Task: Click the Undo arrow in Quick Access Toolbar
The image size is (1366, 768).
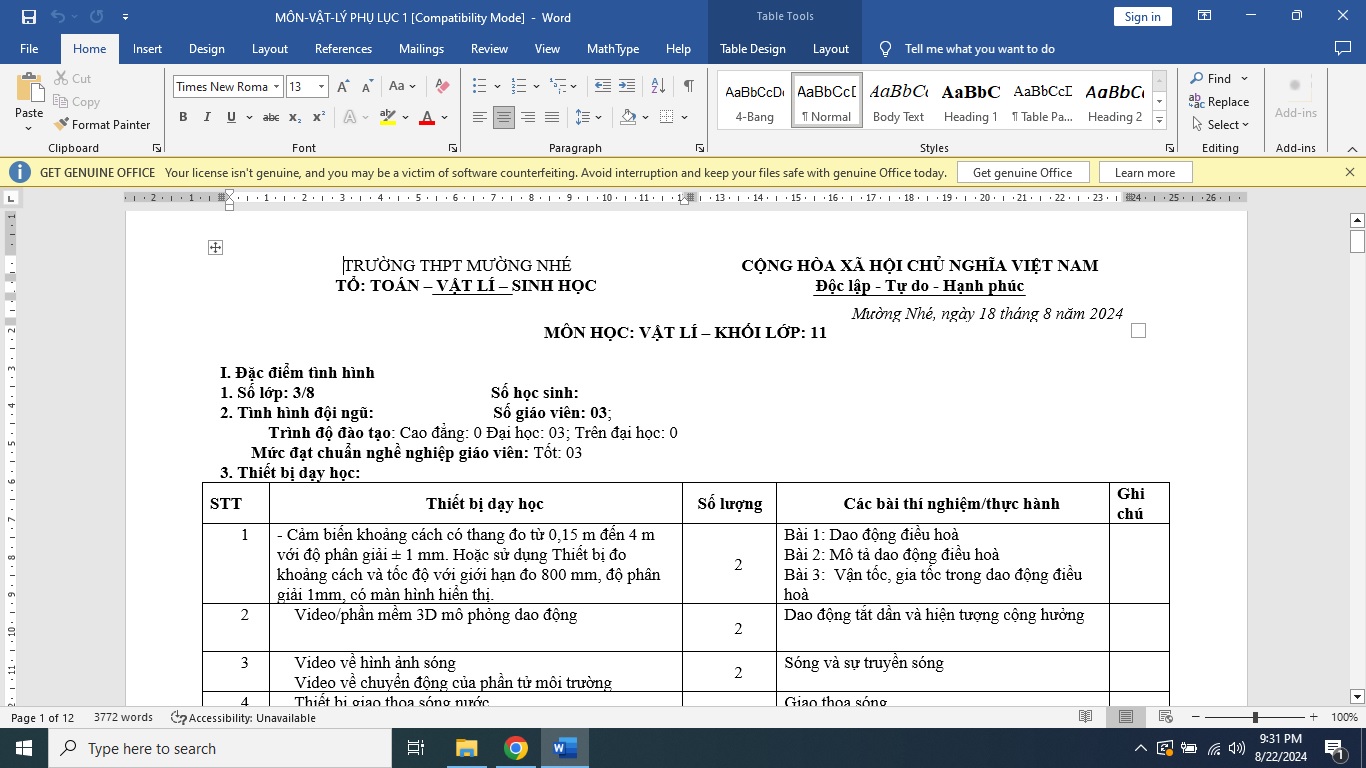Action: pos(57,17)
